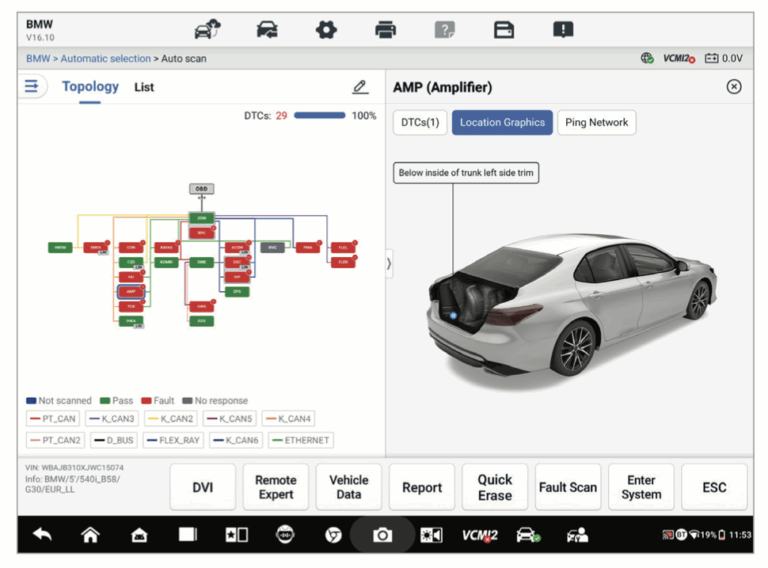The height and width of the screenshot is (568, 768).
Task: Click the settings gear icon in top toolbar
Action: coord(326,30)
